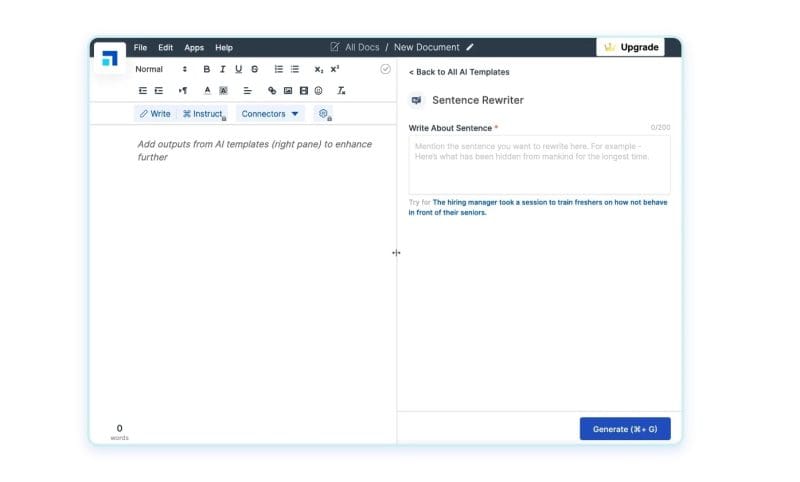Click the clear formatting icon
Image resolution: width=800 pixels, height=482 pixels.
341,91
